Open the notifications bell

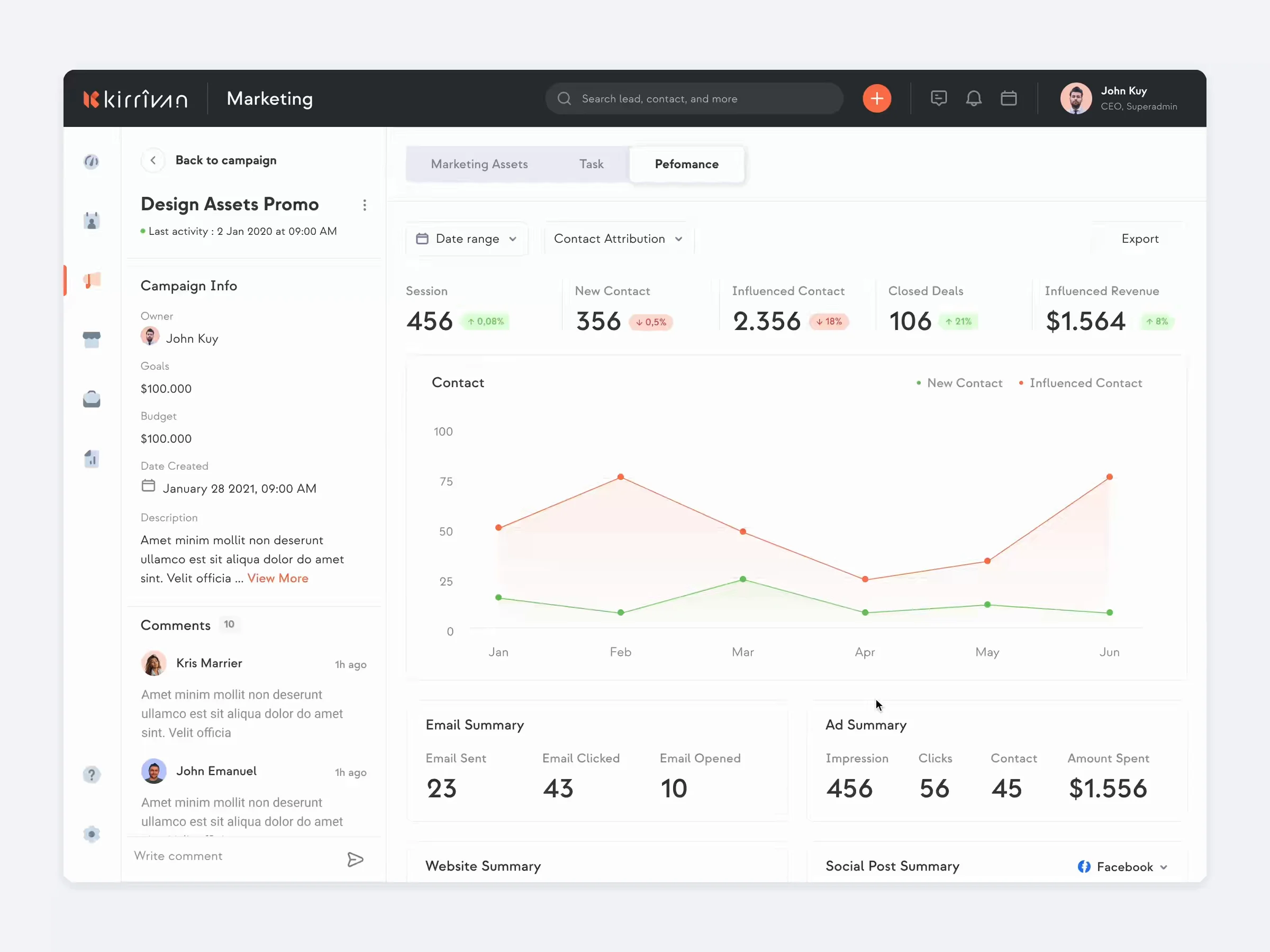(974, 99)
